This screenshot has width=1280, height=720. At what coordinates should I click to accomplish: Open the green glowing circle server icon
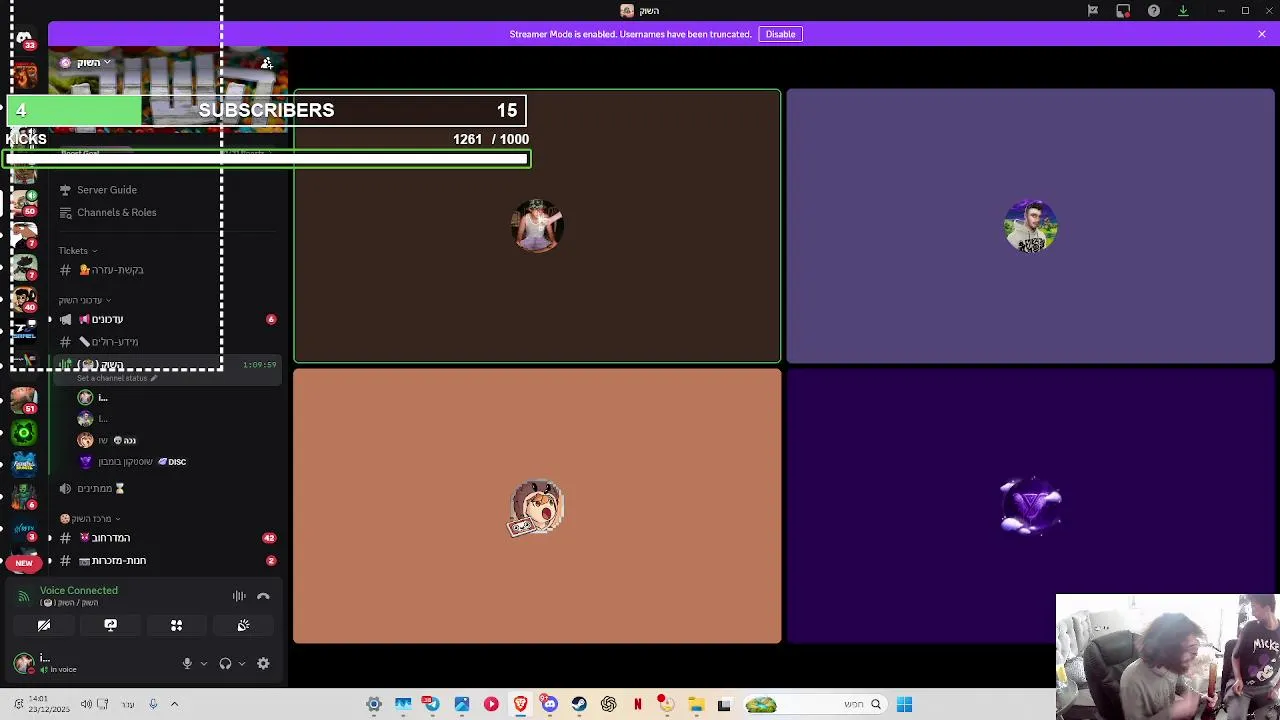coord(24,432)
